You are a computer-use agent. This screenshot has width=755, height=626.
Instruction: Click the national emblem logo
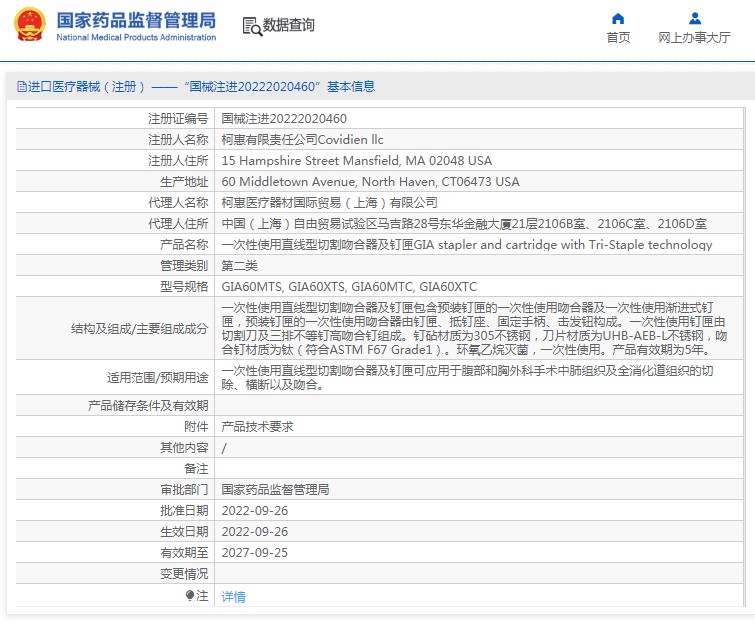point(30,25)
